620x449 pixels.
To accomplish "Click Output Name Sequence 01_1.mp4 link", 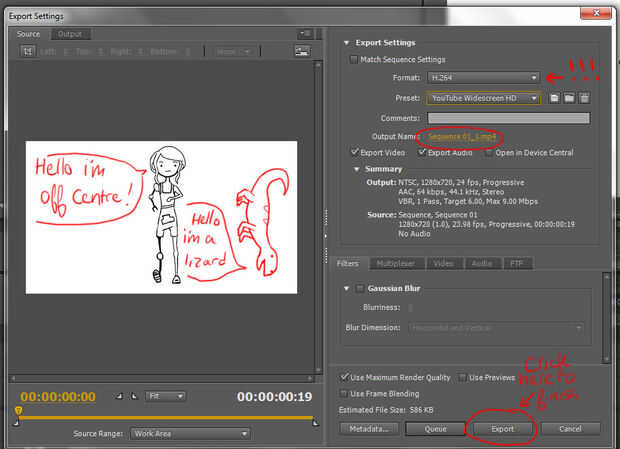I will click(462, 137).
